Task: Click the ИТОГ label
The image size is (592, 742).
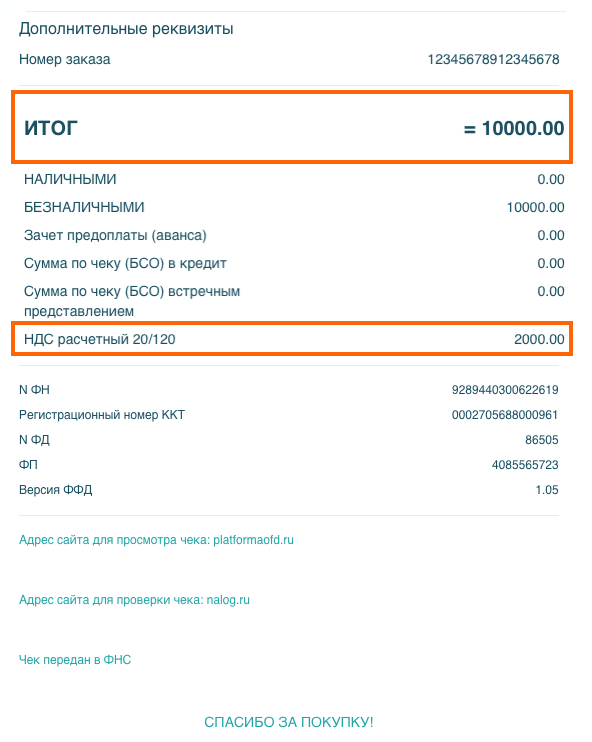Action: (51, 128)
